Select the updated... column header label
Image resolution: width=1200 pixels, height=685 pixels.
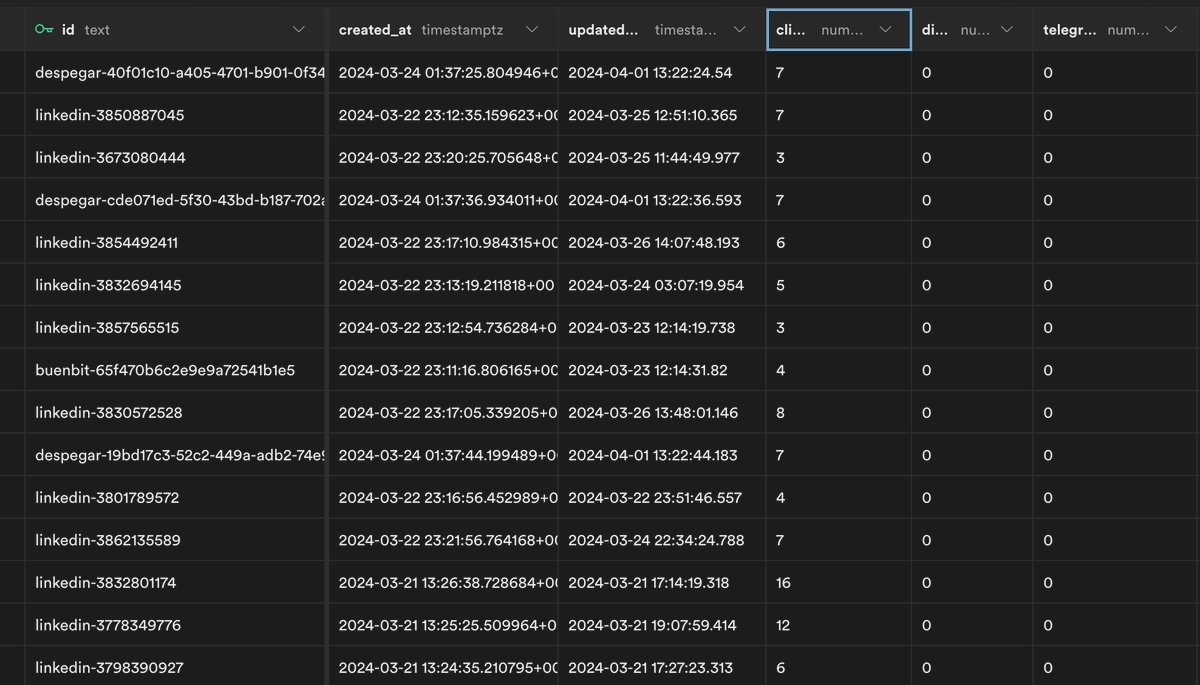click(x=603, y=30)
